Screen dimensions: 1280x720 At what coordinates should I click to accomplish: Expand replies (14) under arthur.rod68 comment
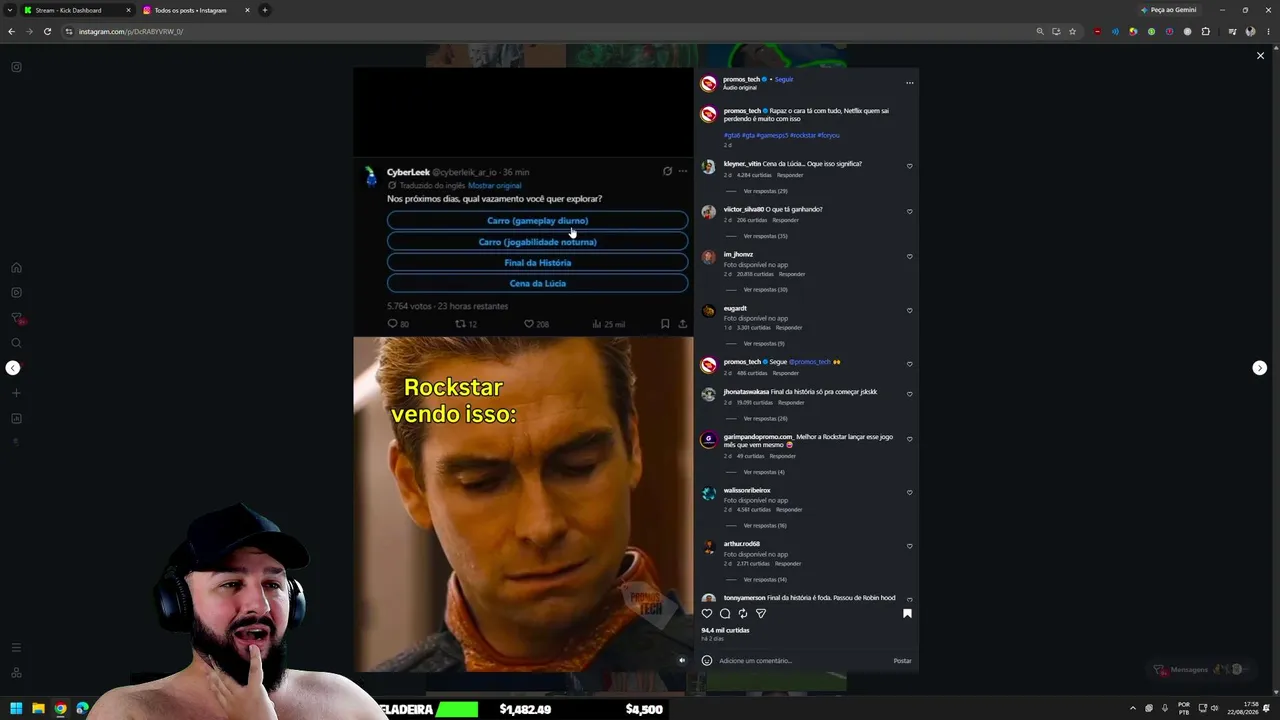(x=765, y=580)
